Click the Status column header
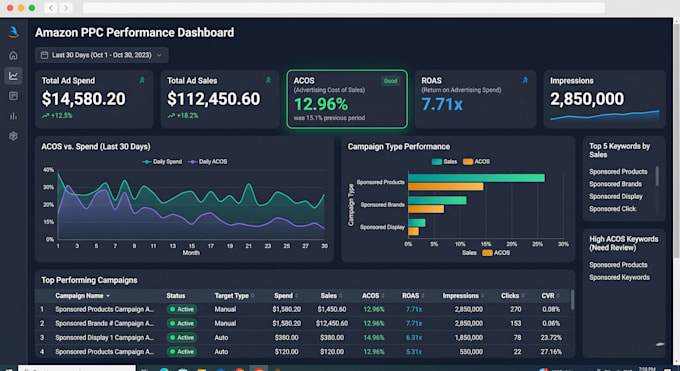The image size is (680, 371). (176, 296)
